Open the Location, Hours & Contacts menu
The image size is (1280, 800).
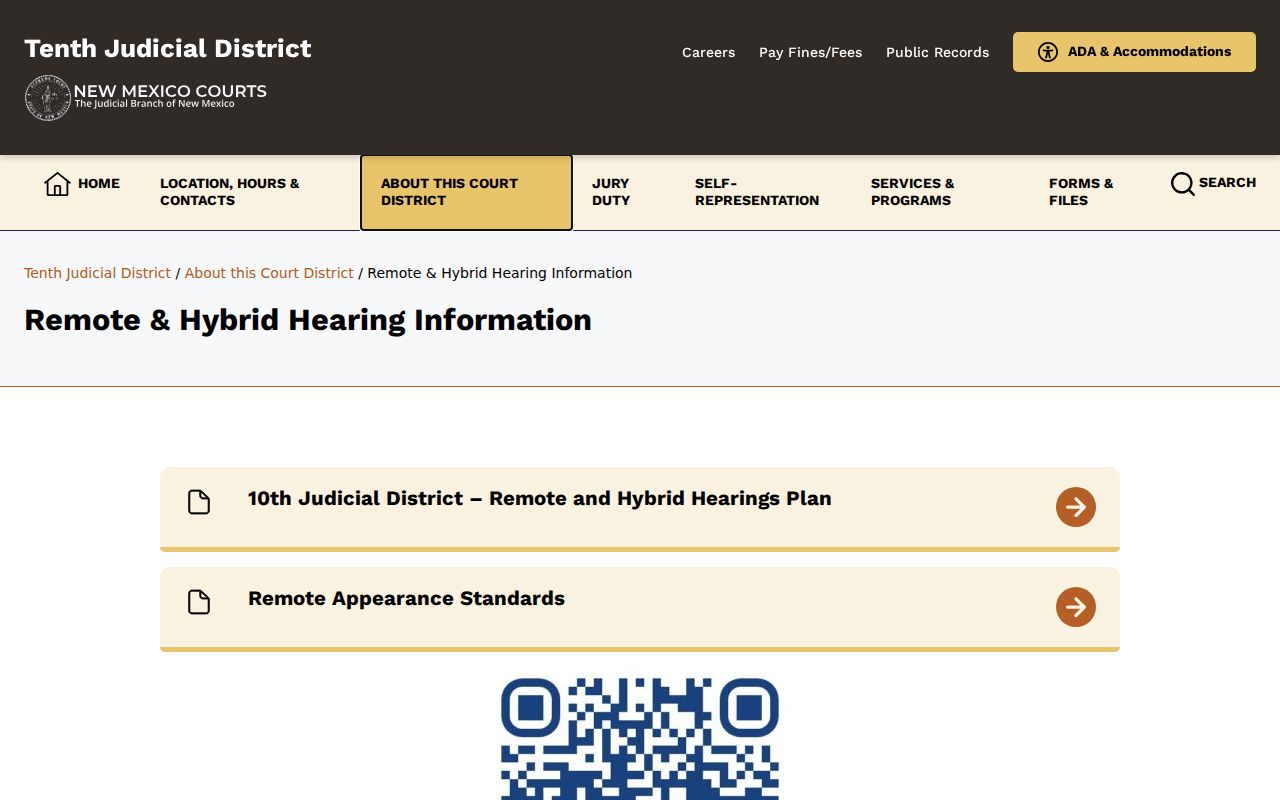[250, 192]
